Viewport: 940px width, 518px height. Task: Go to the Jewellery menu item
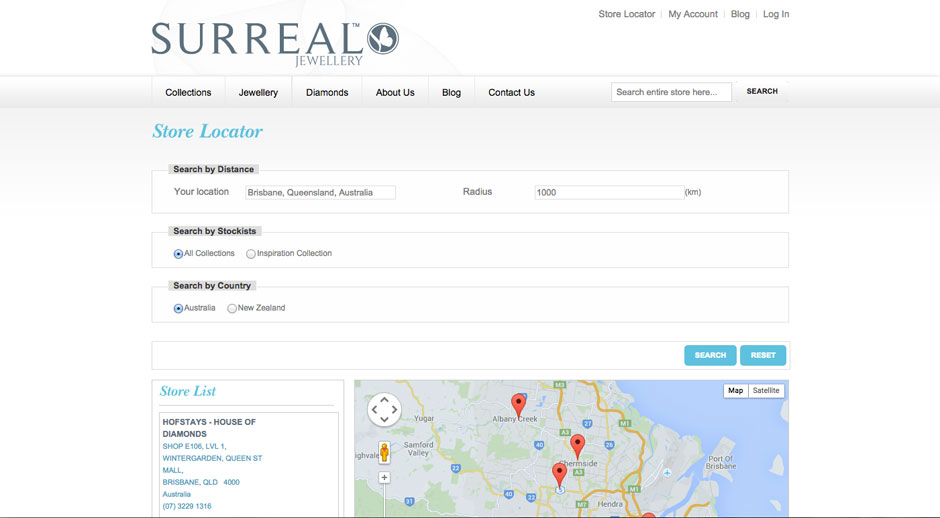click(258, 92)
